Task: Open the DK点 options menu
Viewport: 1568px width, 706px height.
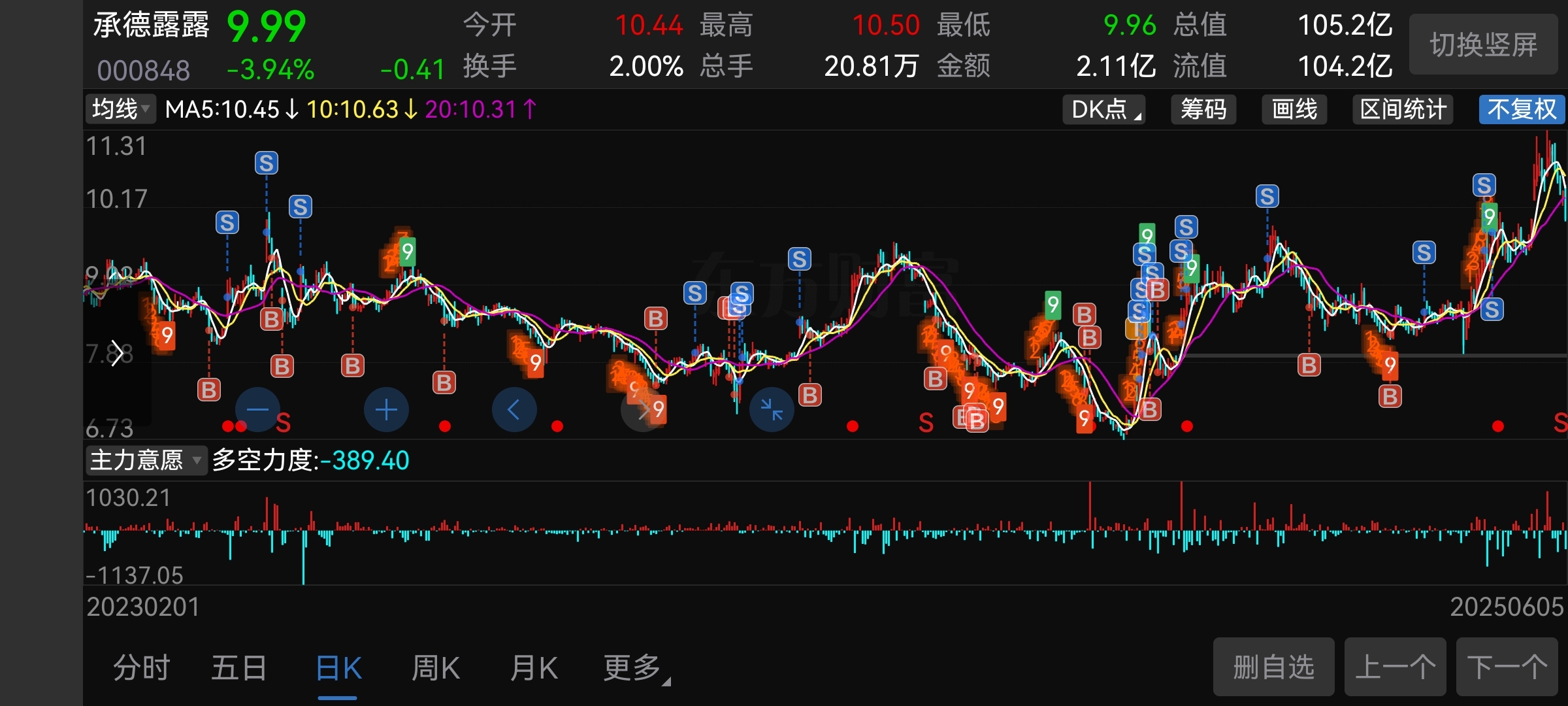Action: pos(1104,109)
